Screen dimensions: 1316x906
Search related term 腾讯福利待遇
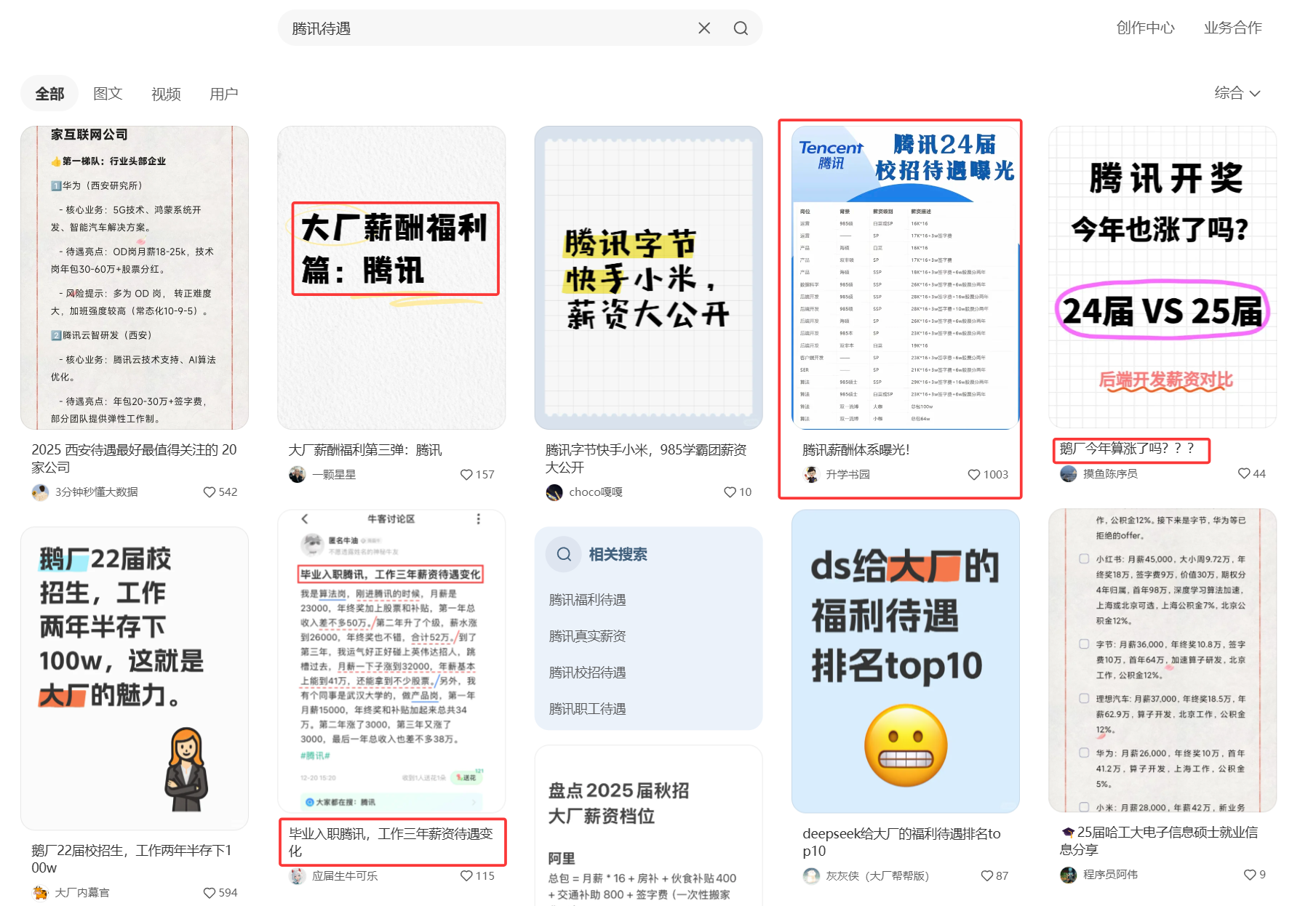click(x=588, y=600)
